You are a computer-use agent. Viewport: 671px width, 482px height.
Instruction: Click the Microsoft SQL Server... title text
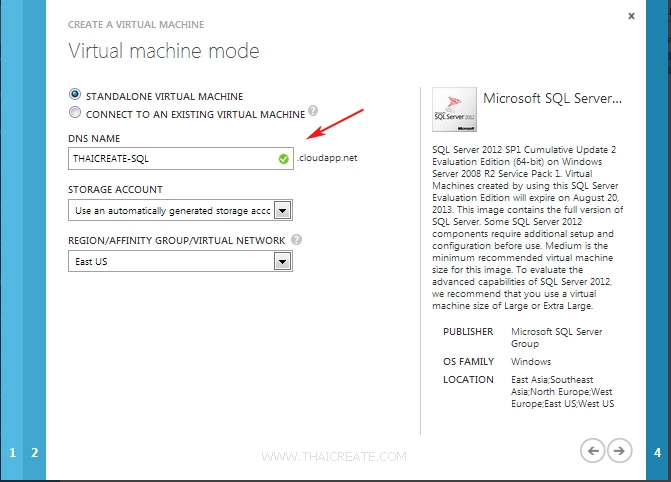(x=552, y=98)
